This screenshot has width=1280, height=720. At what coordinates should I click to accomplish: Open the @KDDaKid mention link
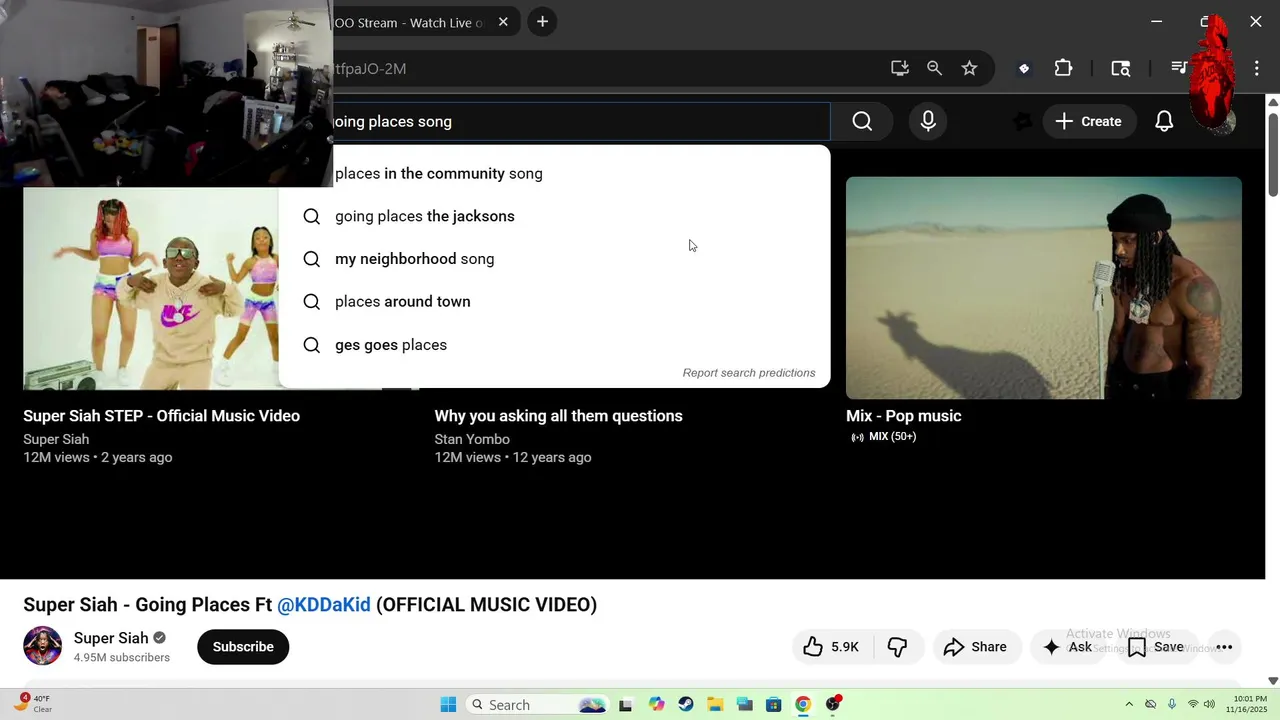(x=324, y=604)
